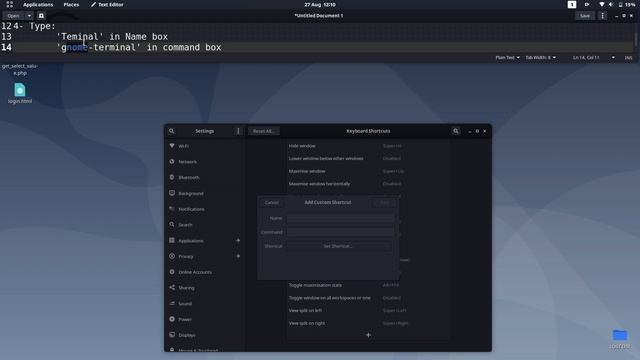Click the Save button in Text Editor
The height and width of the screenshot is (360, 640).
(585, 16)
